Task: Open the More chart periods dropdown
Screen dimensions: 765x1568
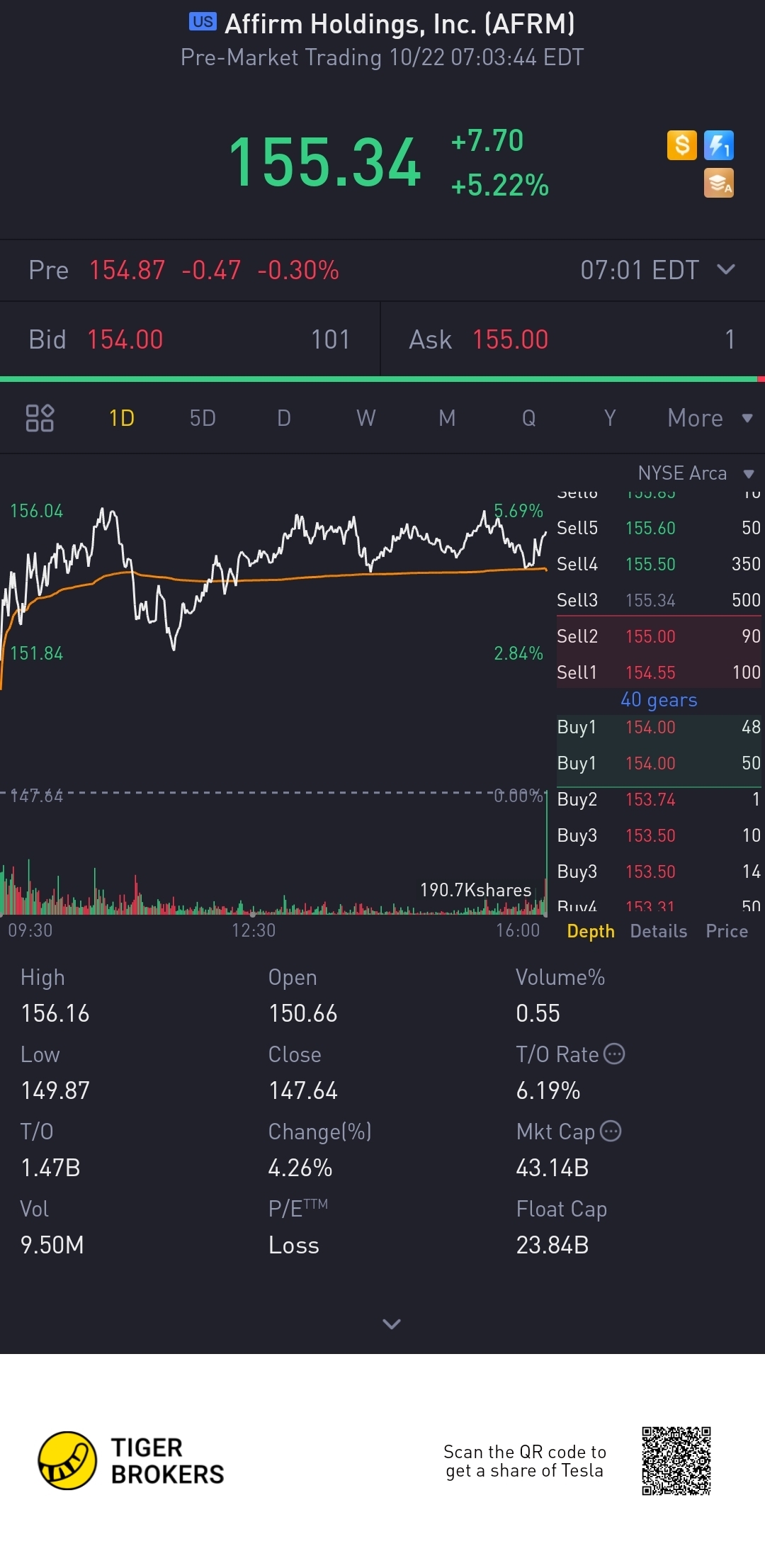Action: tap(710, 418)
